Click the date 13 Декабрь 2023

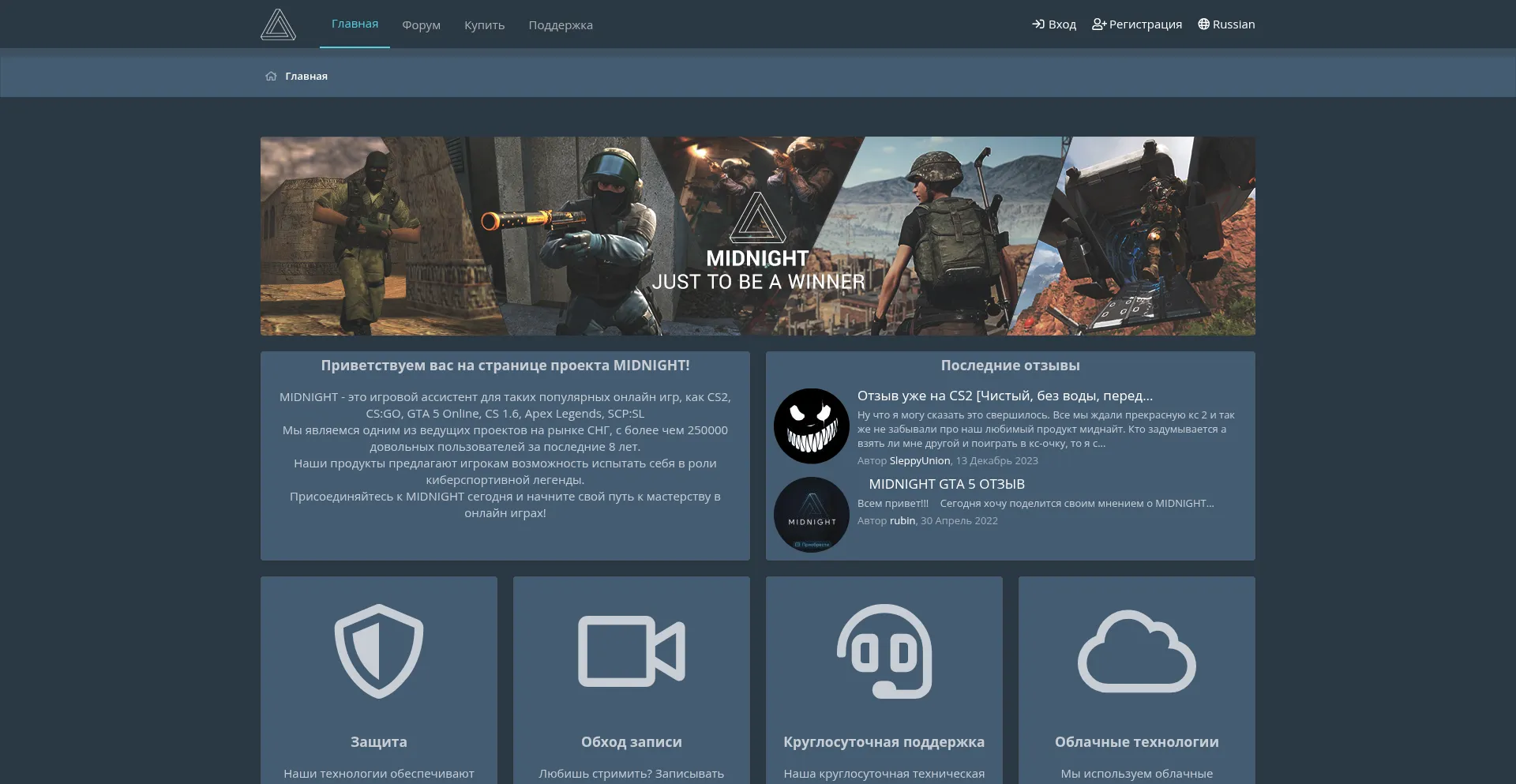click(997, 461)
